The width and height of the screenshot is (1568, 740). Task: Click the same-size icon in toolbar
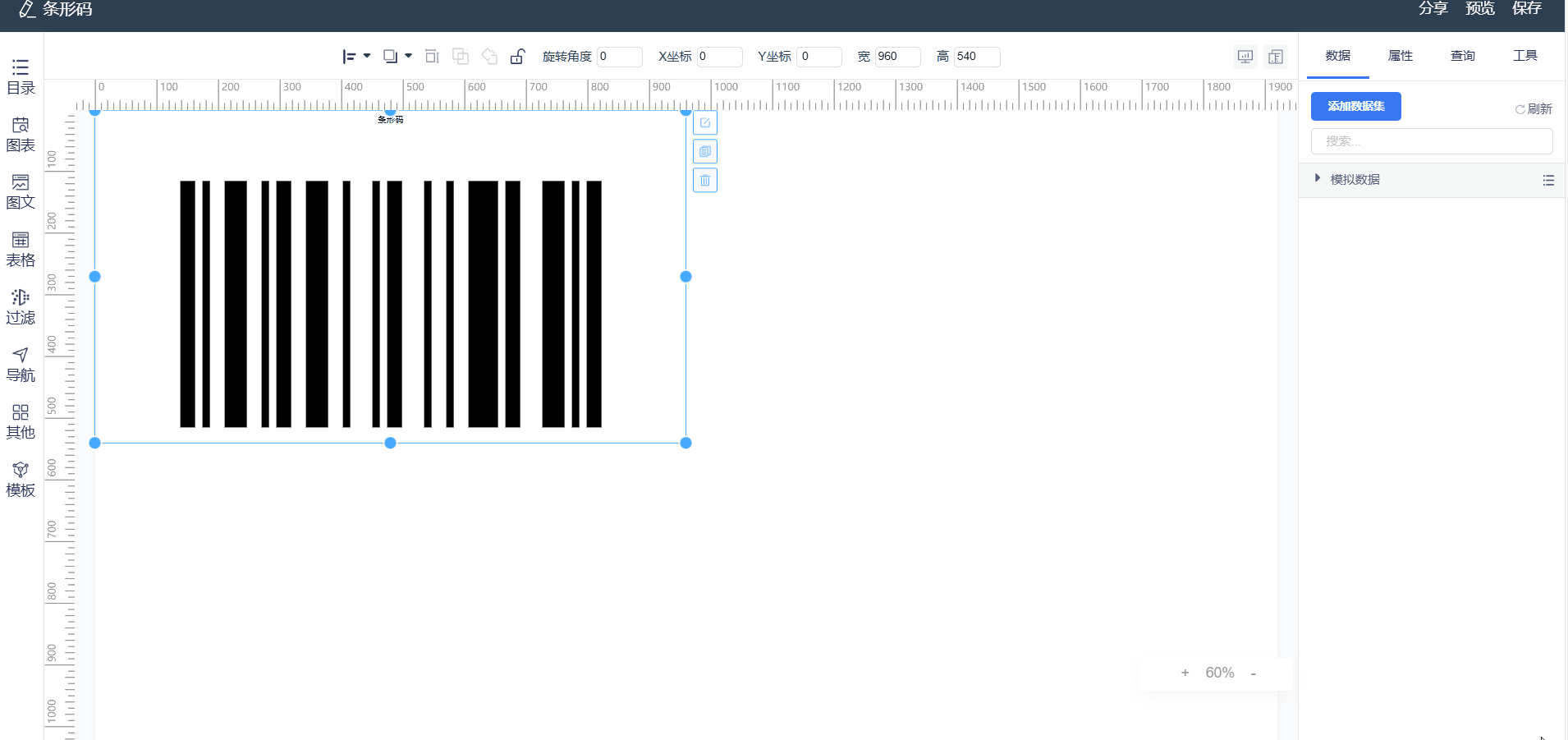(x=432, y=57)
